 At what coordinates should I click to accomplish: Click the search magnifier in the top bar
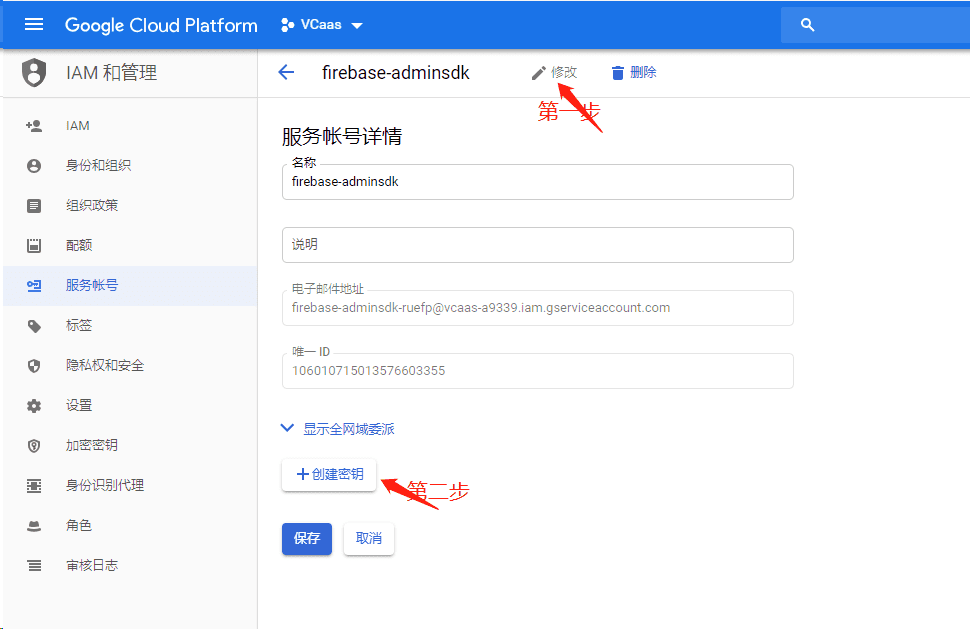click(x=806, y=23)
